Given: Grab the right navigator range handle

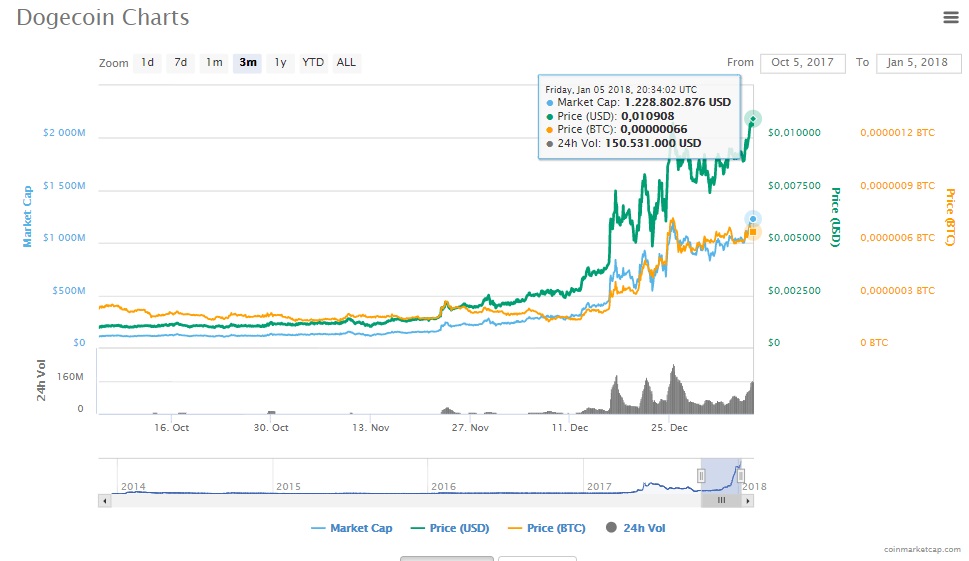Looking at the screenshot, I should (740, 476).
